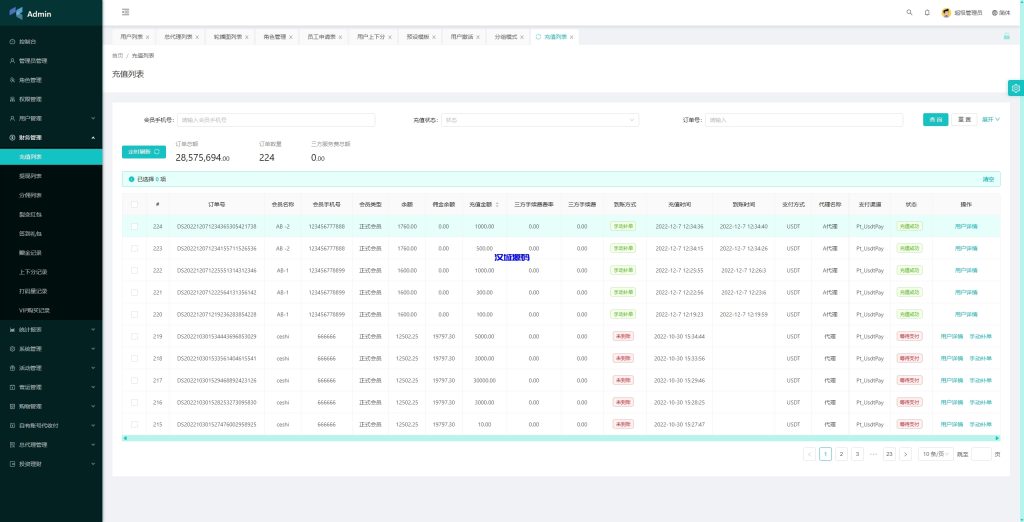
Task: Click 手动补单 link for order 219
Action: tap(981, 336)
